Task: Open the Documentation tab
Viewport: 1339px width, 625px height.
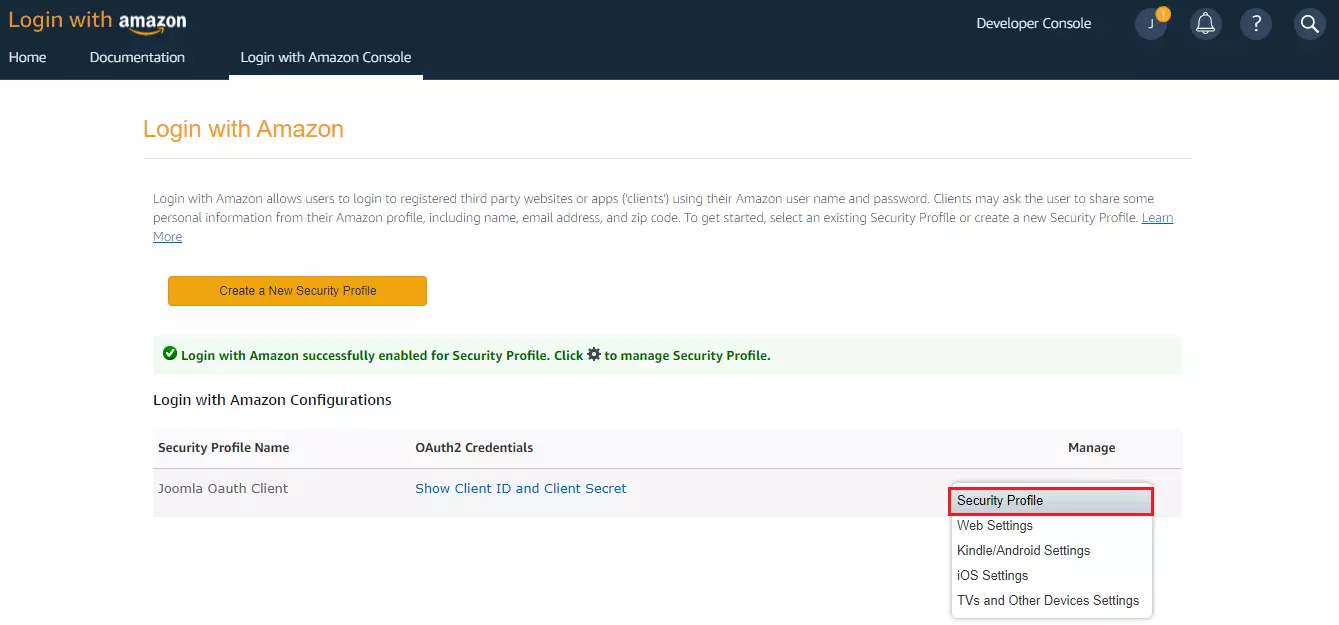Action: click(137, 57)
